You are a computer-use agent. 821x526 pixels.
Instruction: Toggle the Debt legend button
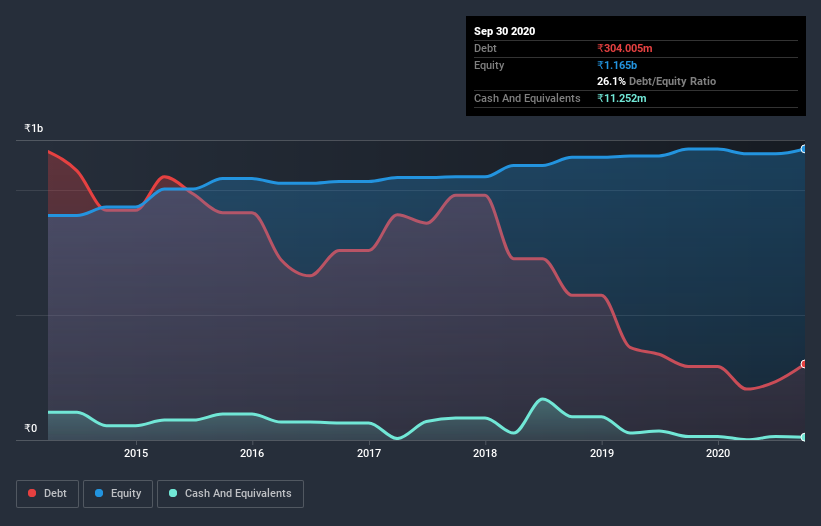pos(47,494)
